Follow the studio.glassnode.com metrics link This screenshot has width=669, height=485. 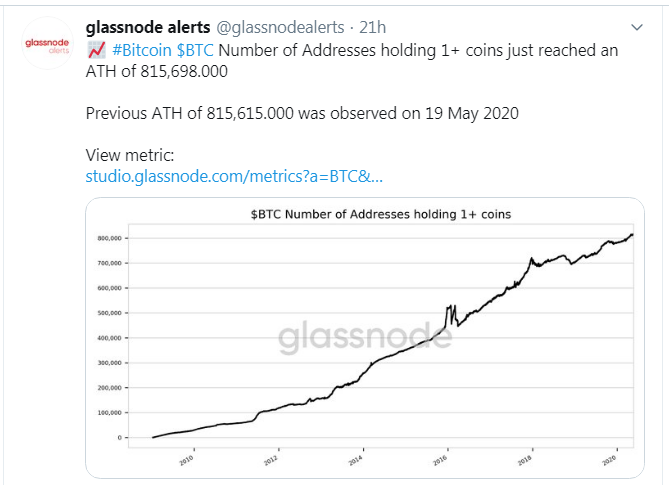click(235, 177)
